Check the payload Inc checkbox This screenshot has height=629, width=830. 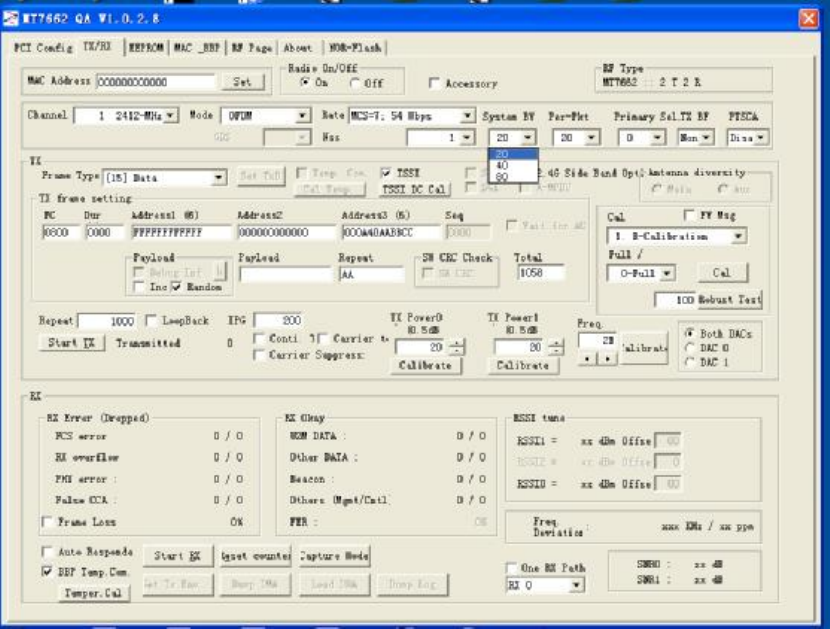click(139, 286)
